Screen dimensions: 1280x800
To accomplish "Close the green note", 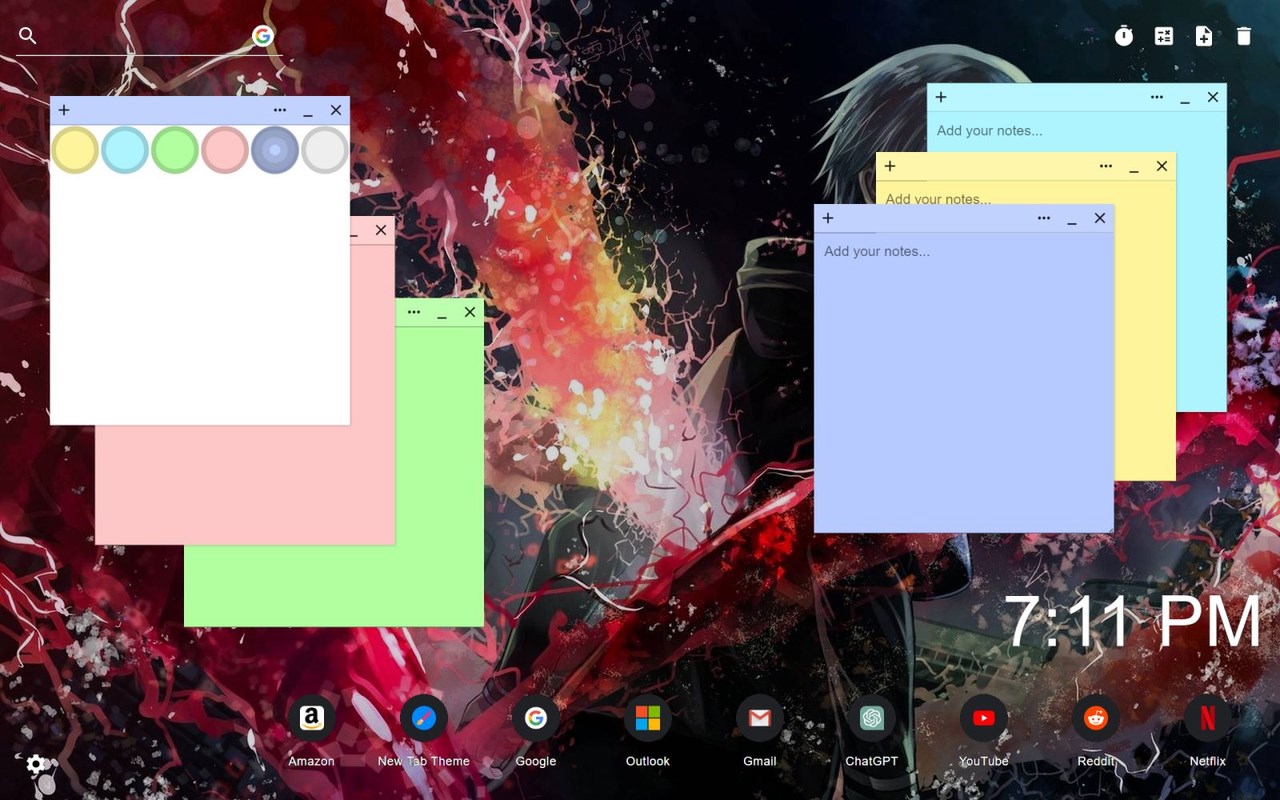I will pos(470,312).
